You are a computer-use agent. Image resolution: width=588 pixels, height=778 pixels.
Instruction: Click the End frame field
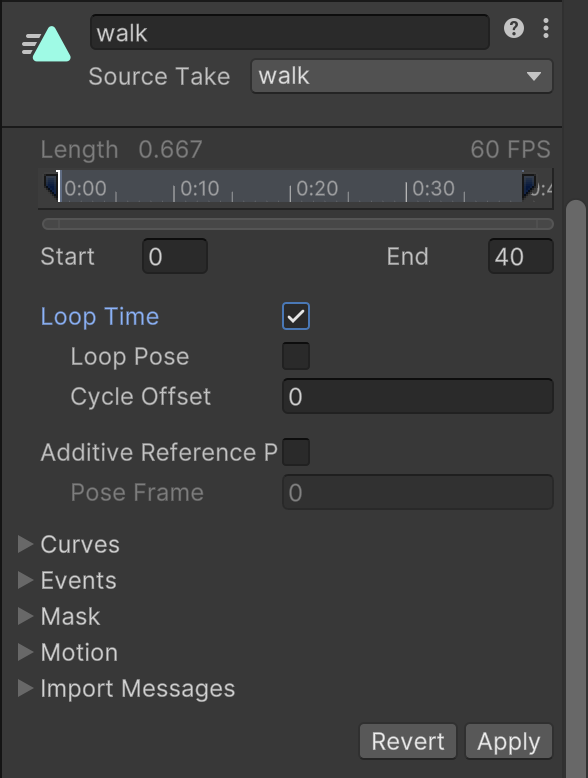click(x=521, y=257)
